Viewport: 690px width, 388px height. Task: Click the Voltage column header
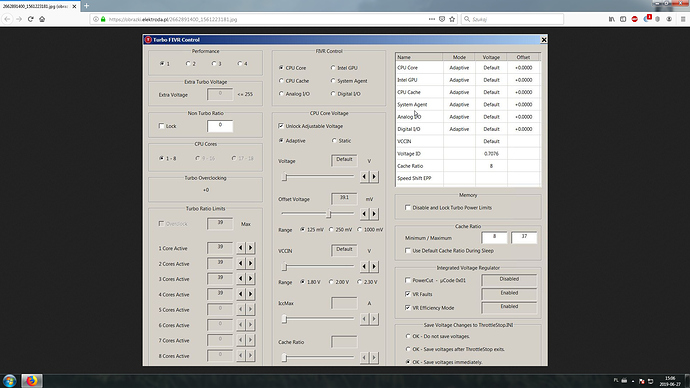point(491,57)
